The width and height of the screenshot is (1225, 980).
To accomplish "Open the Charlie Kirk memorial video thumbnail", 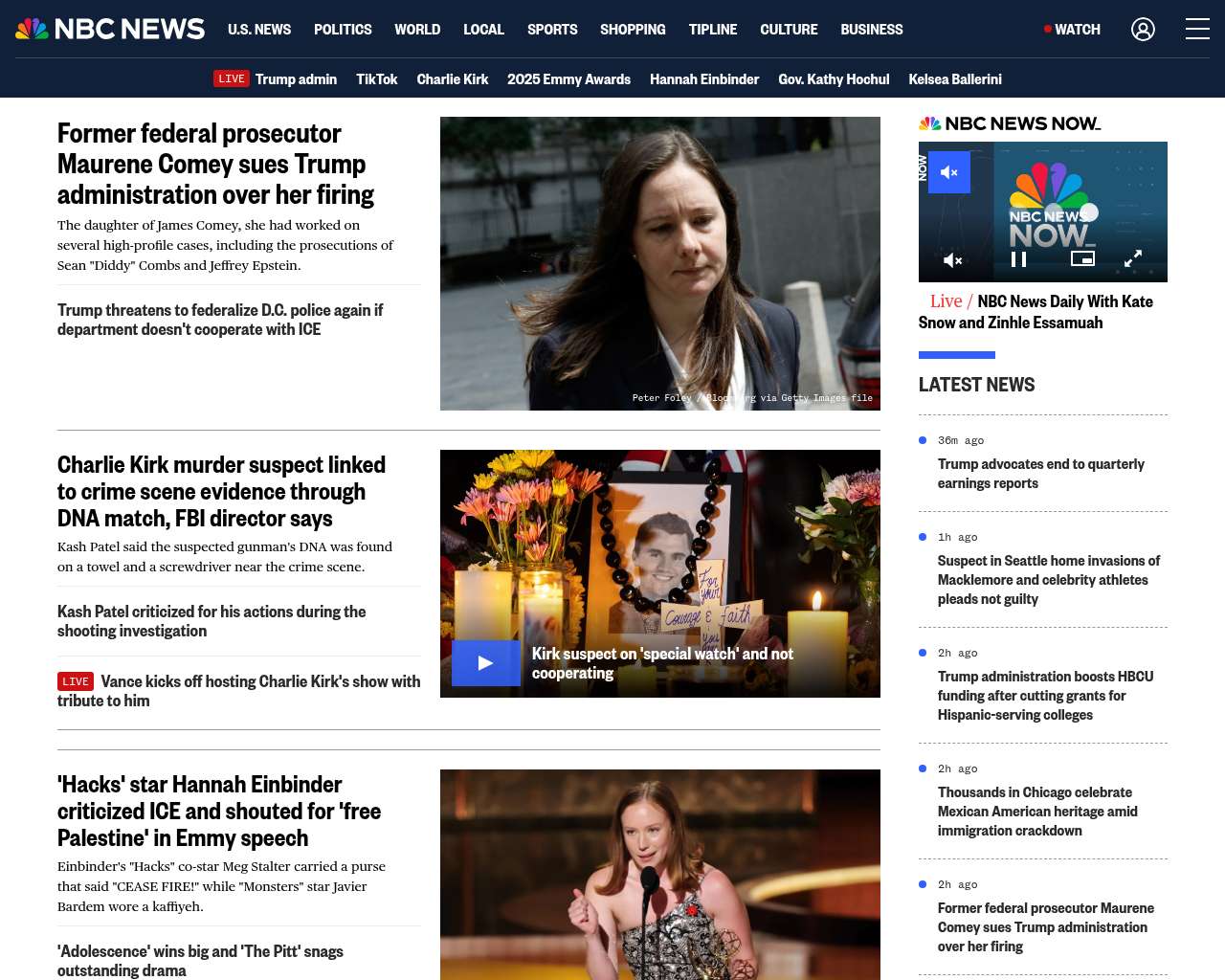I will coord(660,573).
